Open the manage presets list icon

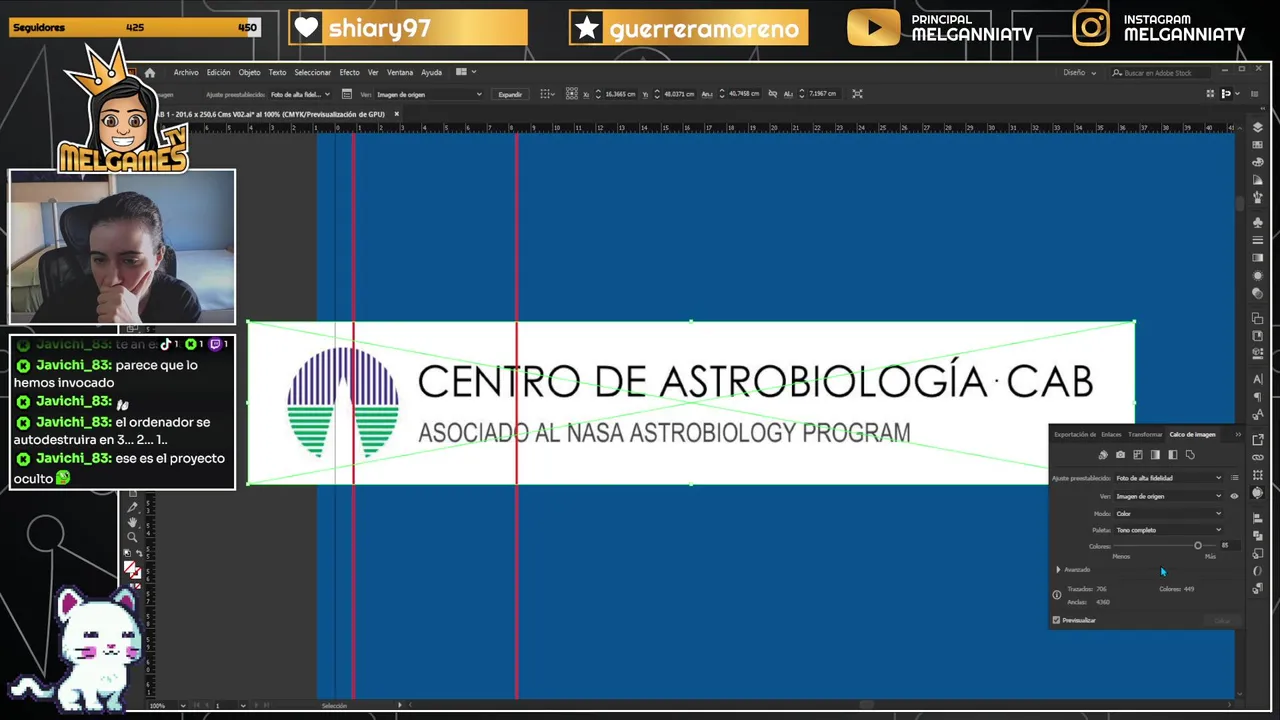click(1235, 478)
